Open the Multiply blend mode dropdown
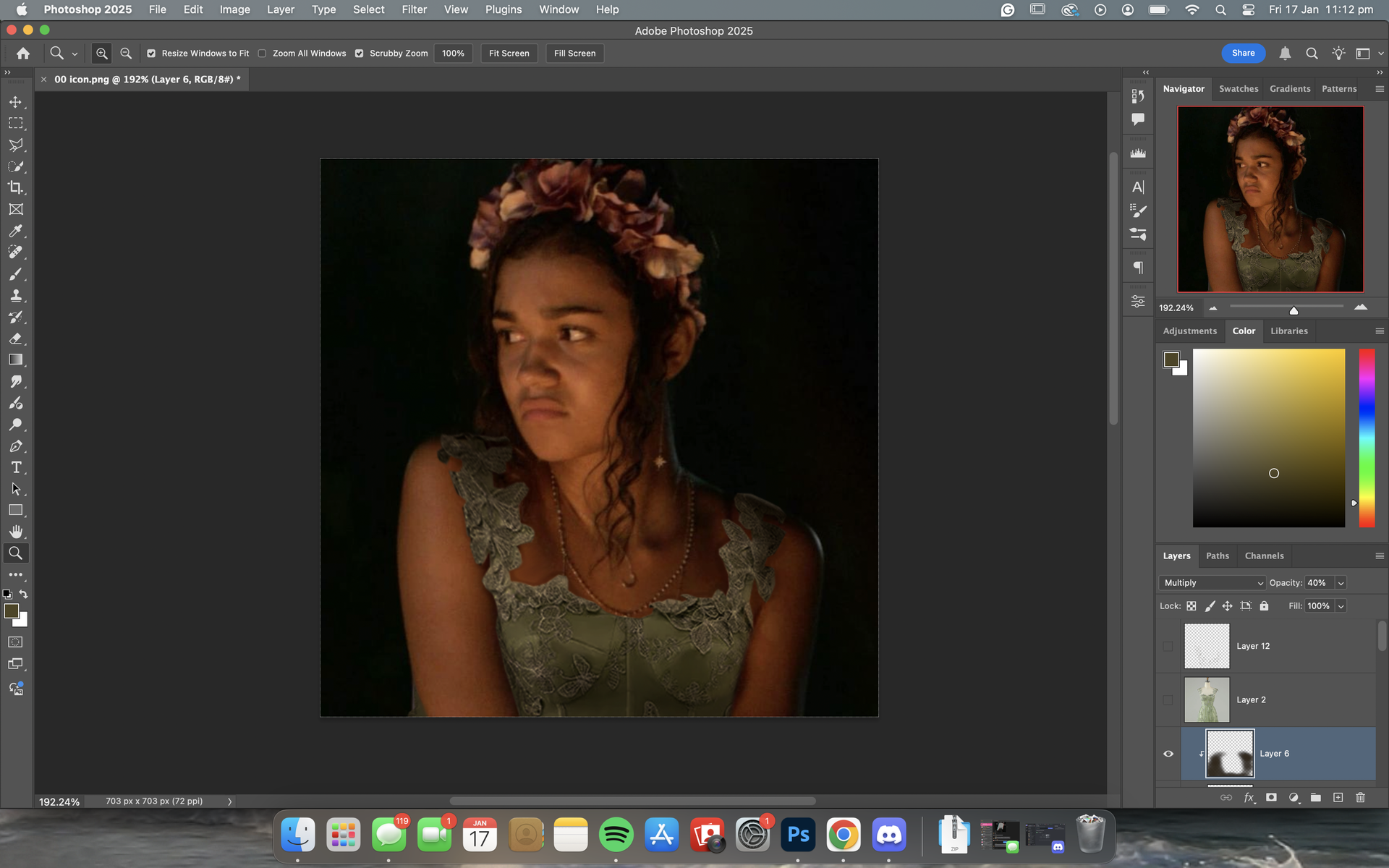 1212,583
